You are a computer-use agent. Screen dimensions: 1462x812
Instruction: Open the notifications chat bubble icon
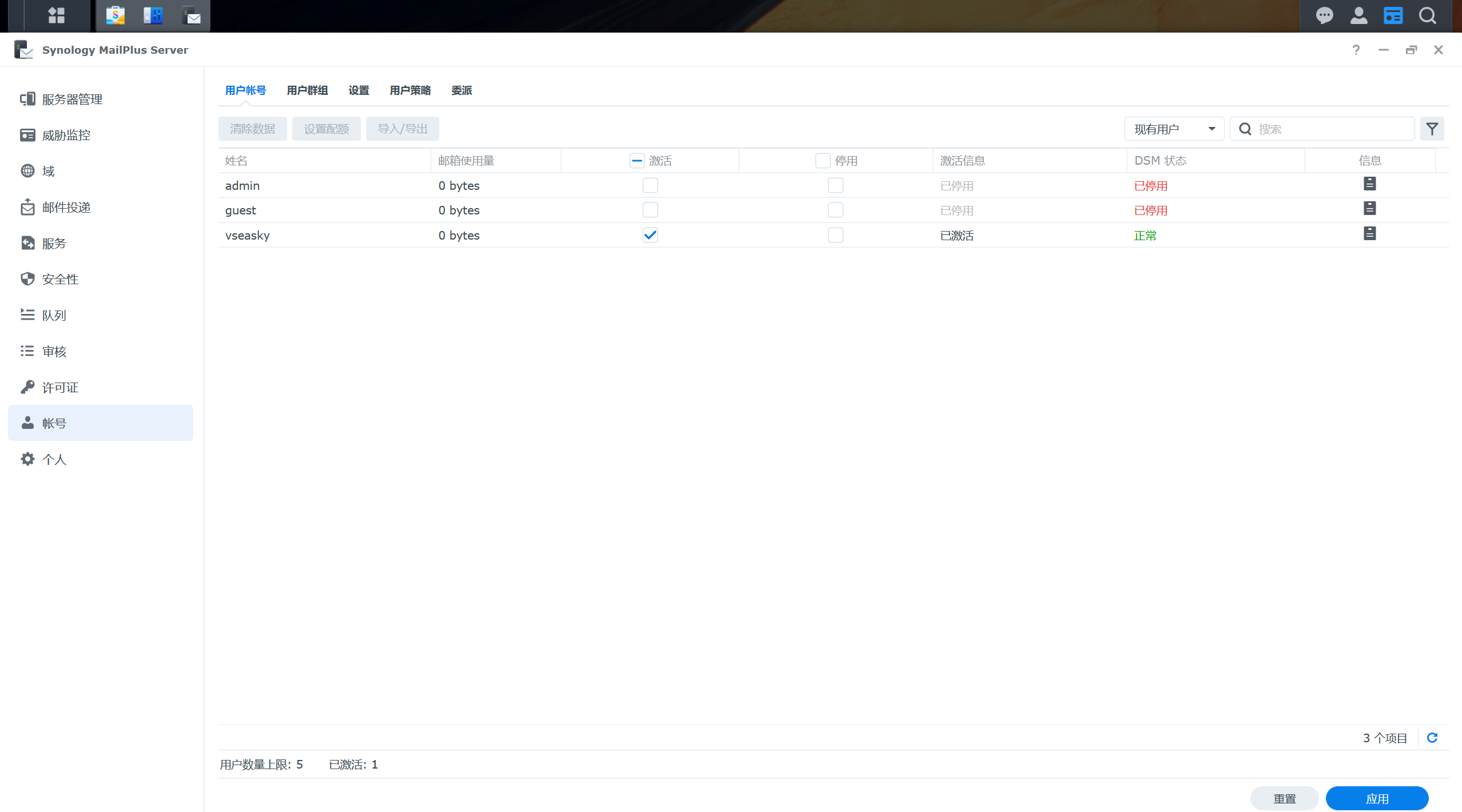pos(1324,15)
